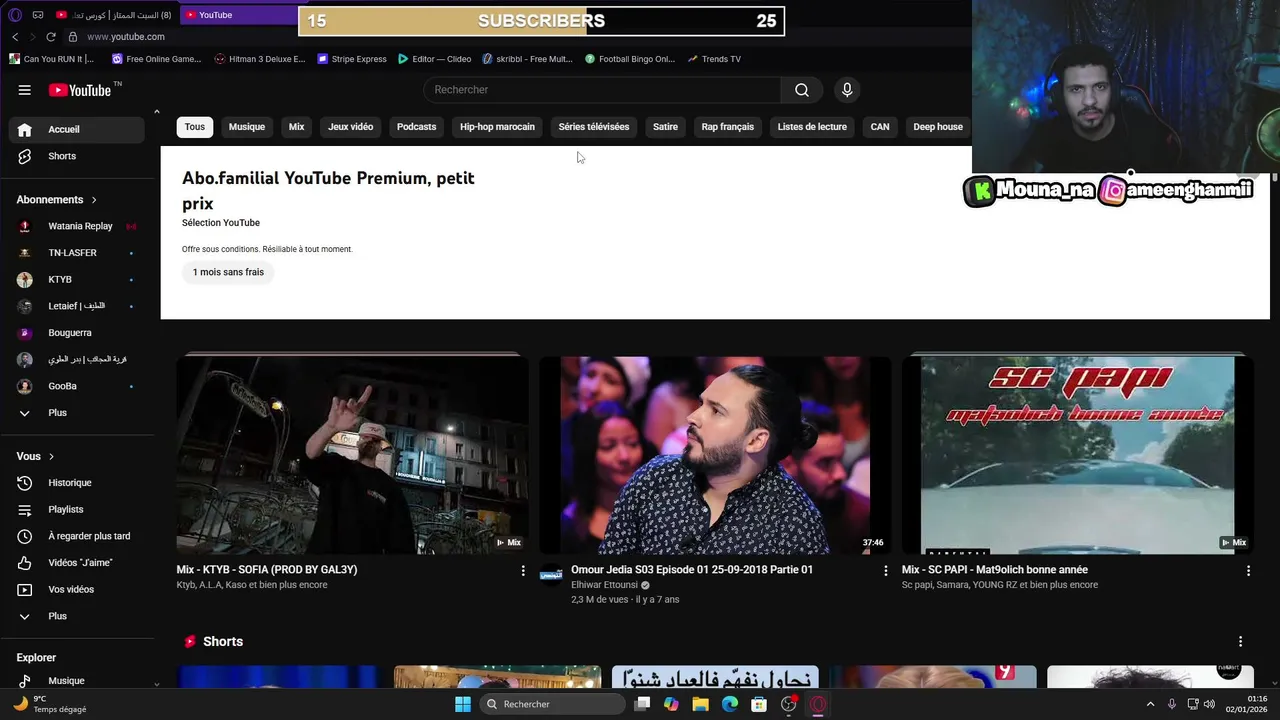Play the SC PAPI bonne année thumbnail
Screen dimensions: 1280x720
coord(1078,455)
